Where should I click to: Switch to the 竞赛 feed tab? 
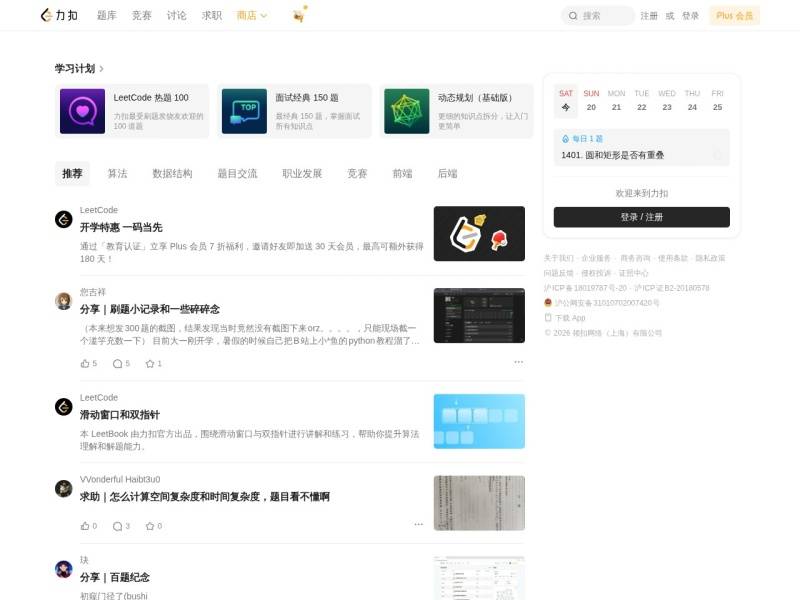click(357, 173)
